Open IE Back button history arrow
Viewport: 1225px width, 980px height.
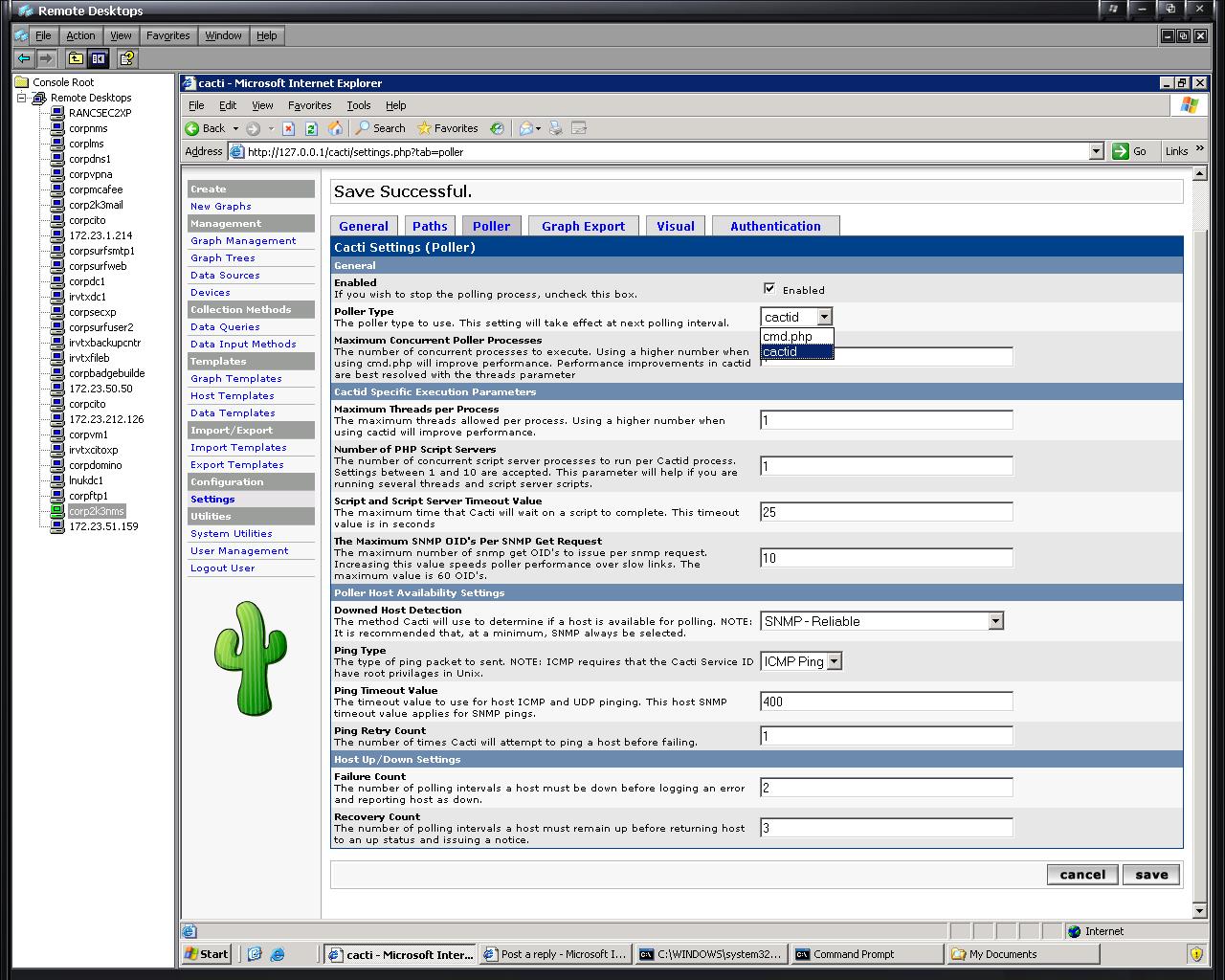(x=234, y=128)
